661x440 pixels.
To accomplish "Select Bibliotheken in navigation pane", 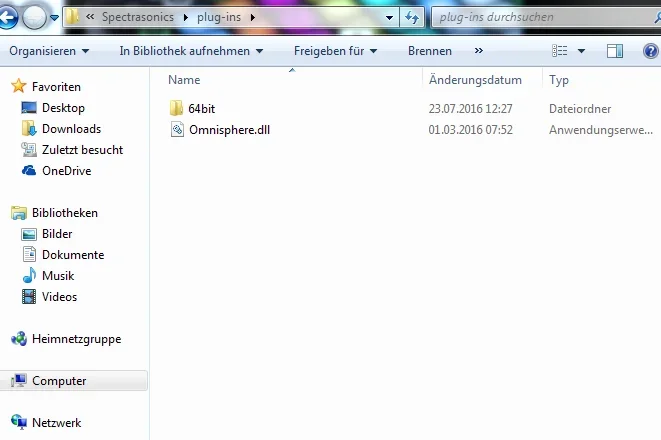I will point(64,213).
